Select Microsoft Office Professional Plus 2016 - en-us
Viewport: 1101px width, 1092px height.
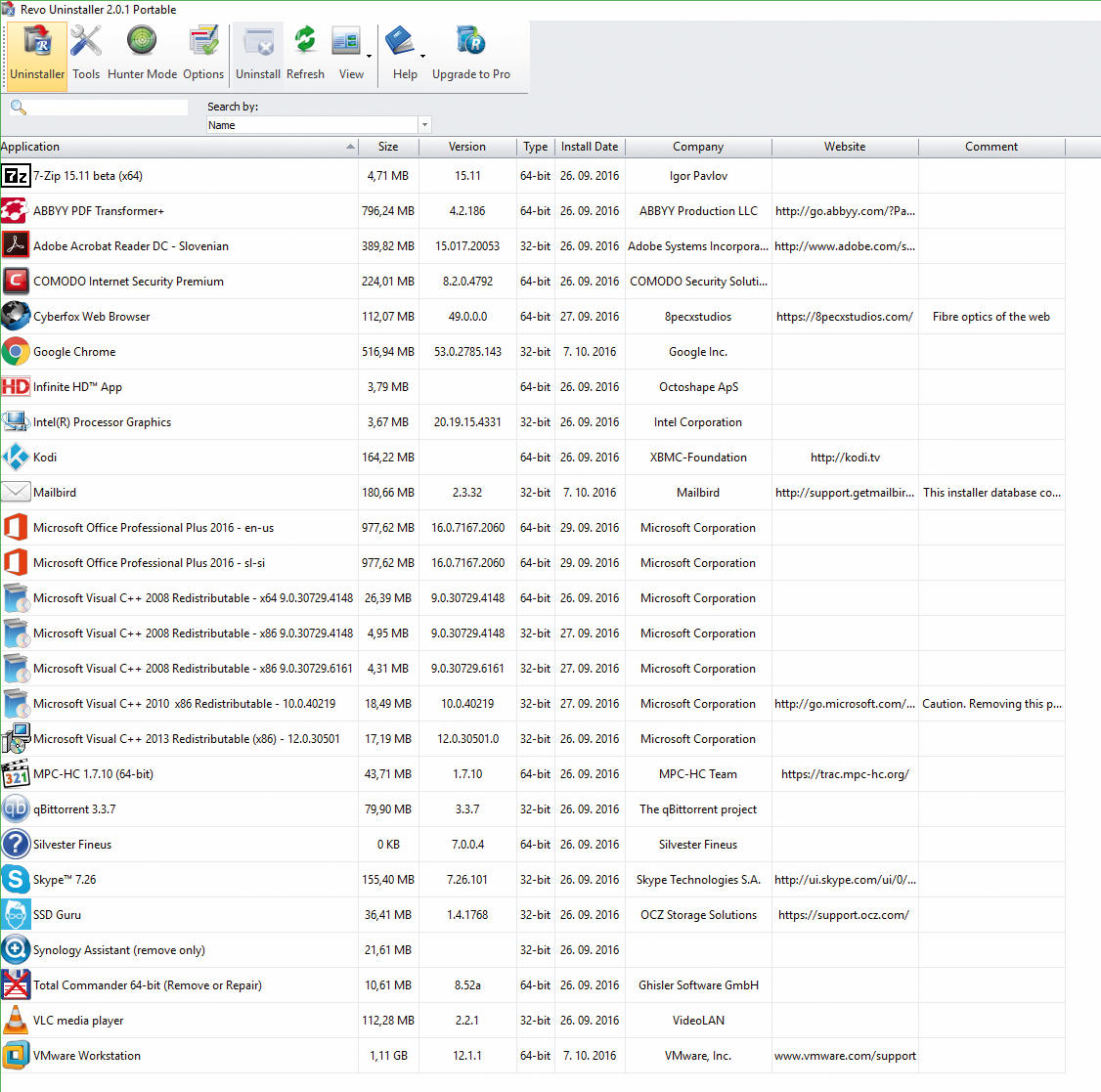point(532,527)
